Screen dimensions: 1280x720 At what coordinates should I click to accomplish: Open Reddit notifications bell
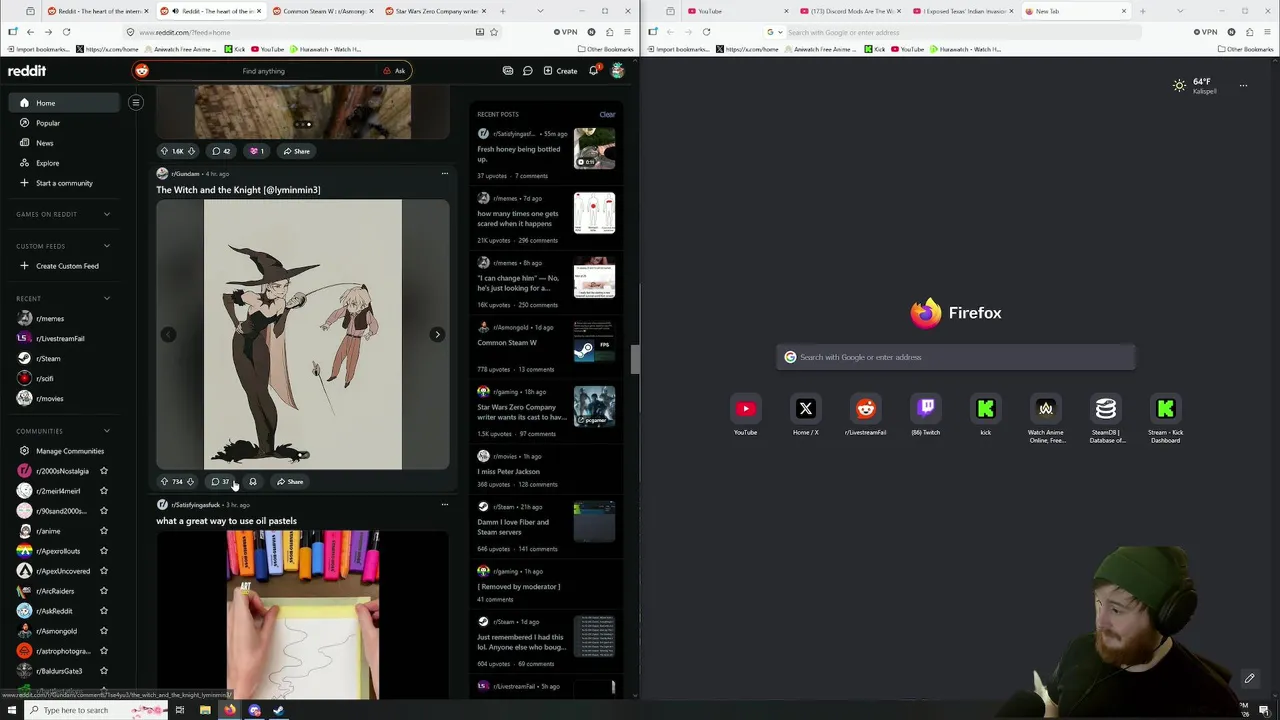(x=593, y=71)
